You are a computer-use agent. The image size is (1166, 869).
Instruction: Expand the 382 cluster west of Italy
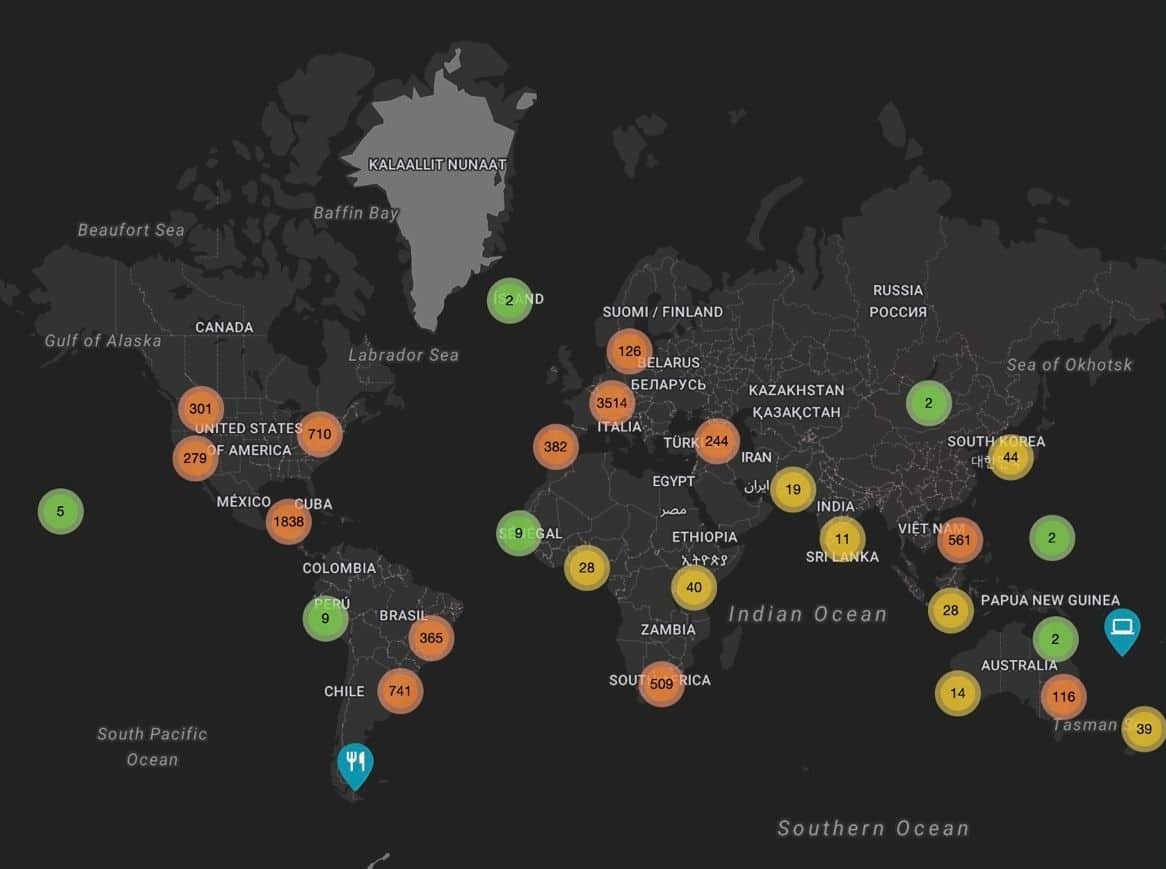[x=555, y=447]
